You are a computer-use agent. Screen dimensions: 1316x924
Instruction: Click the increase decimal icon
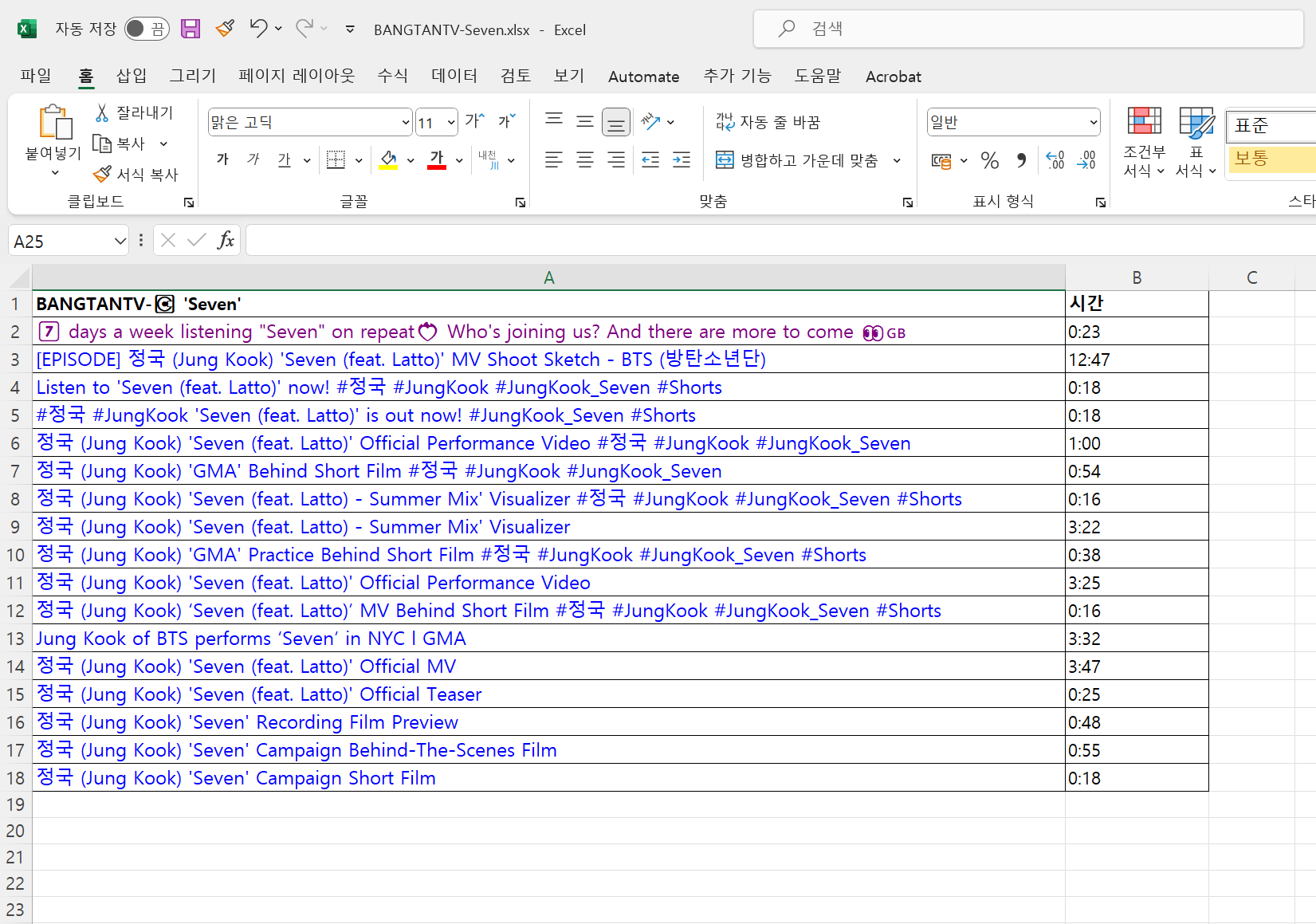tap(1055, 161)
